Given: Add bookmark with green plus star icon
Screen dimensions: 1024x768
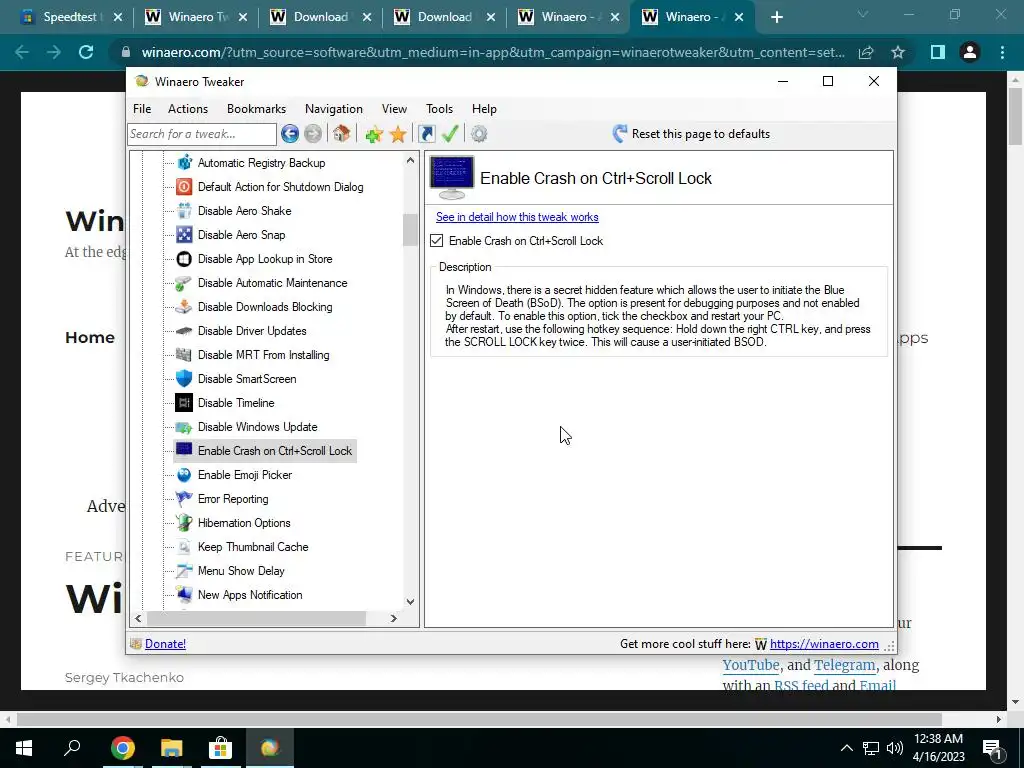Looking at the screenshot, I should click(x=374, y=135).
